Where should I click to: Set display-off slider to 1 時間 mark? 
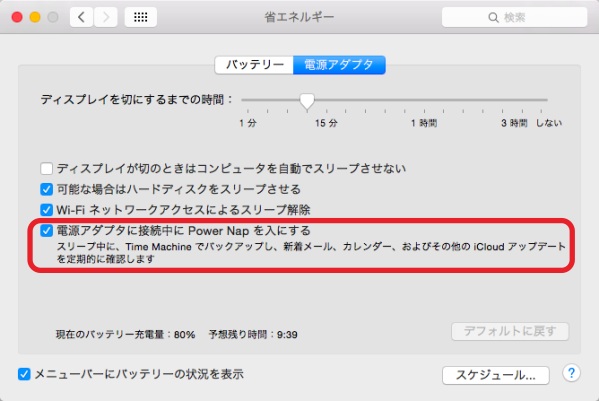coord(424,100)
